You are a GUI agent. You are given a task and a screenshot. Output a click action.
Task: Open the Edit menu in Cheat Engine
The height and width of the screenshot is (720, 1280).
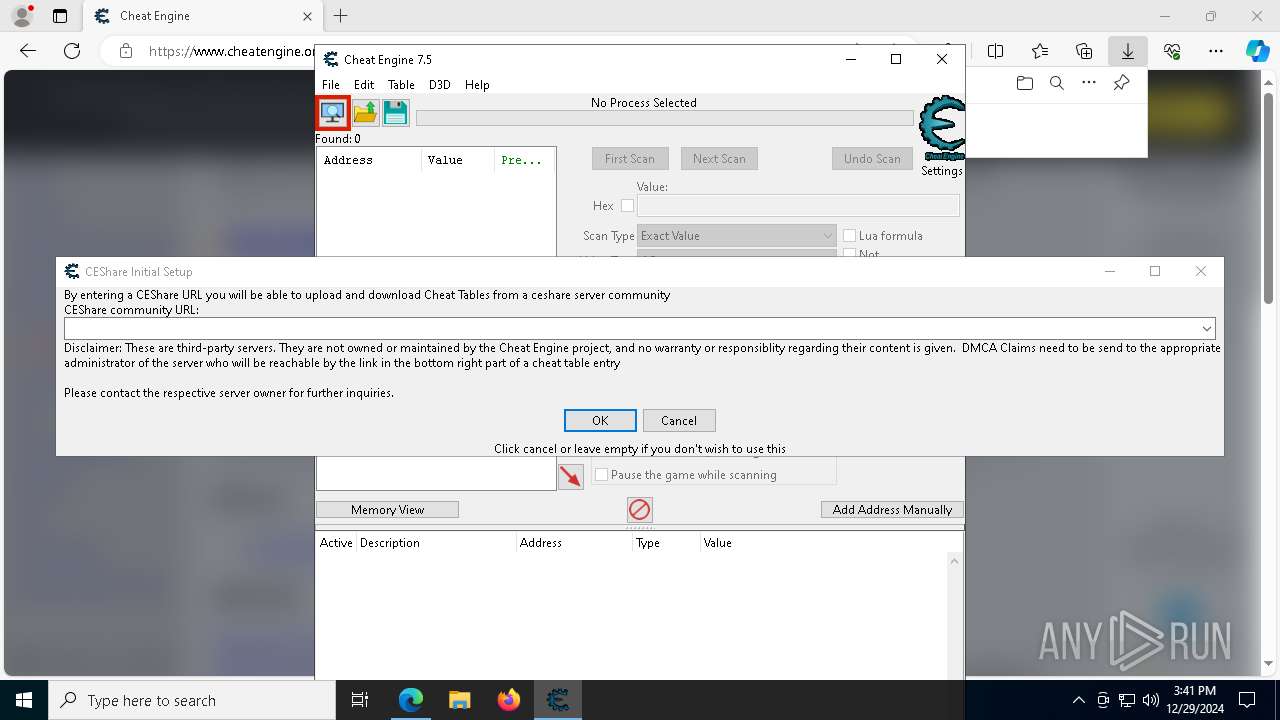pos(364,85)
